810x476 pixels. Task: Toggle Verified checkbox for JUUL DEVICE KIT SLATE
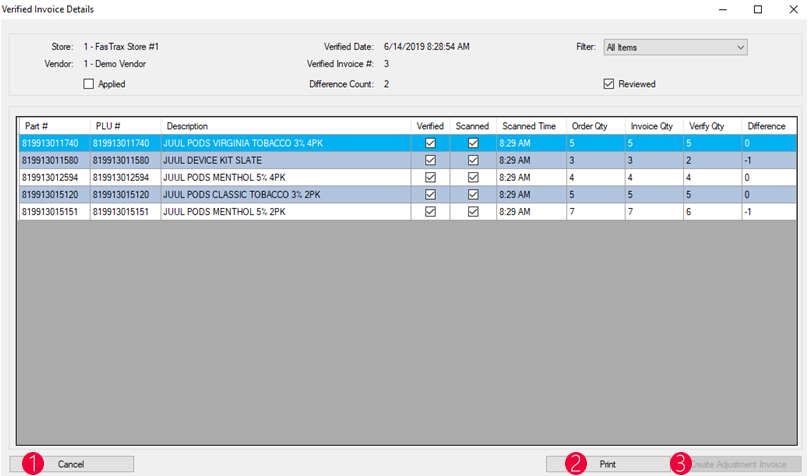430,160
